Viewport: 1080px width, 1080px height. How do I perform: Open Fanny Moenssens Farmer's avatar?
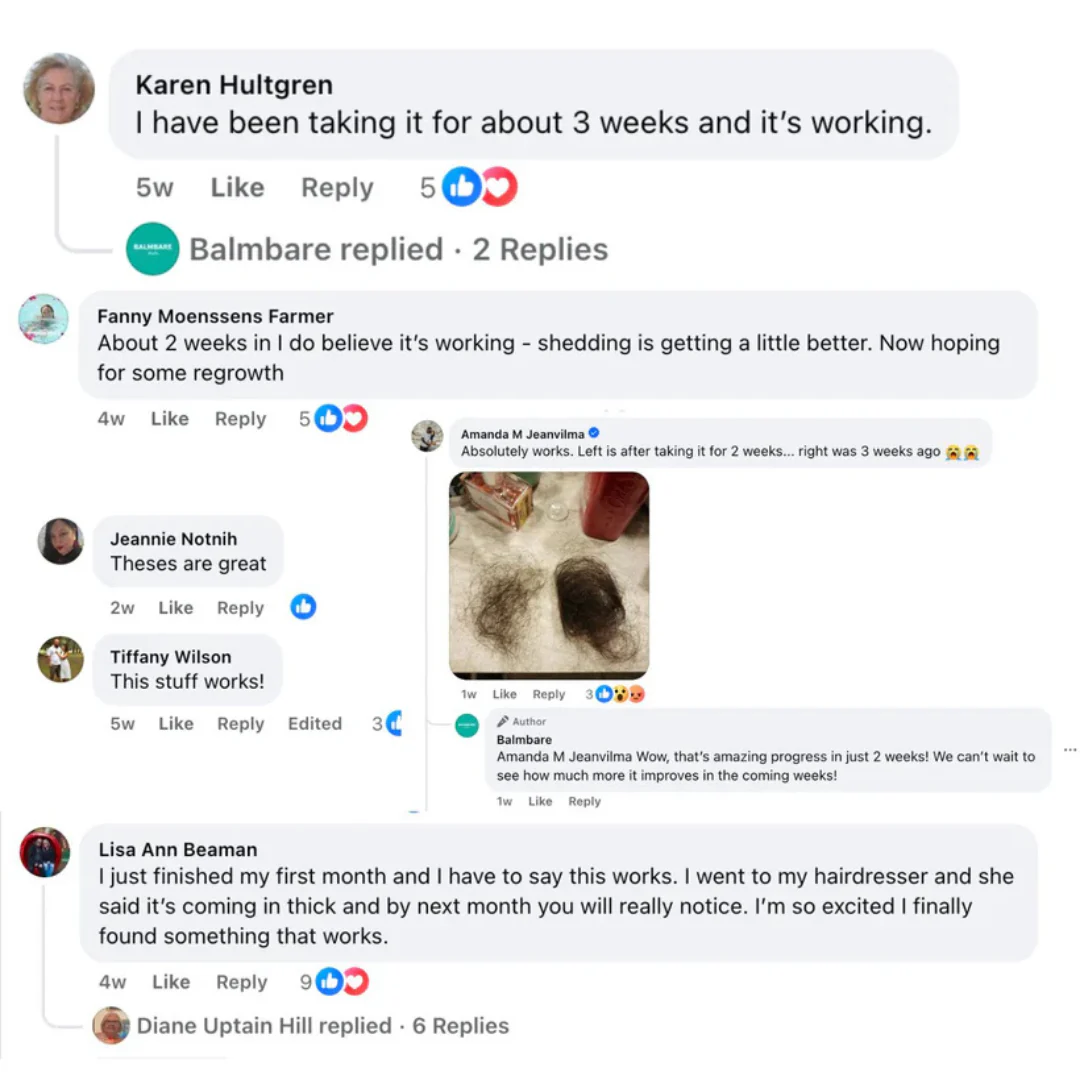pyautogui.click(x=43, y=318)
